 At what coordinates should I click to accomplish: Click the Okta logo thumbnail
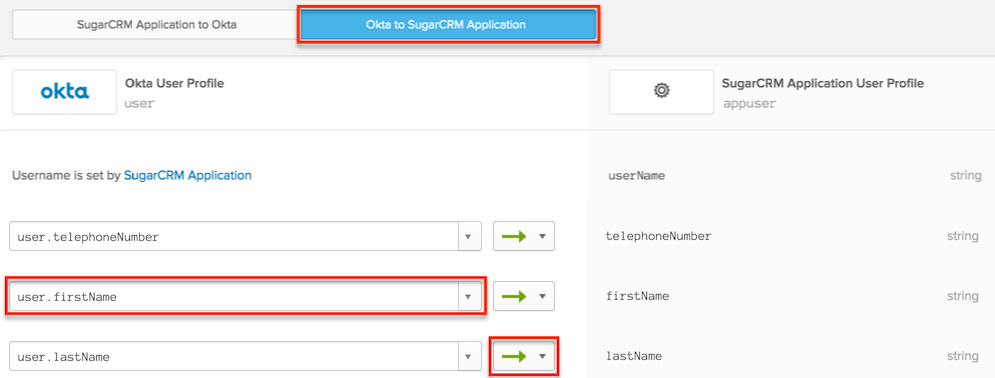tap(65, 92)
